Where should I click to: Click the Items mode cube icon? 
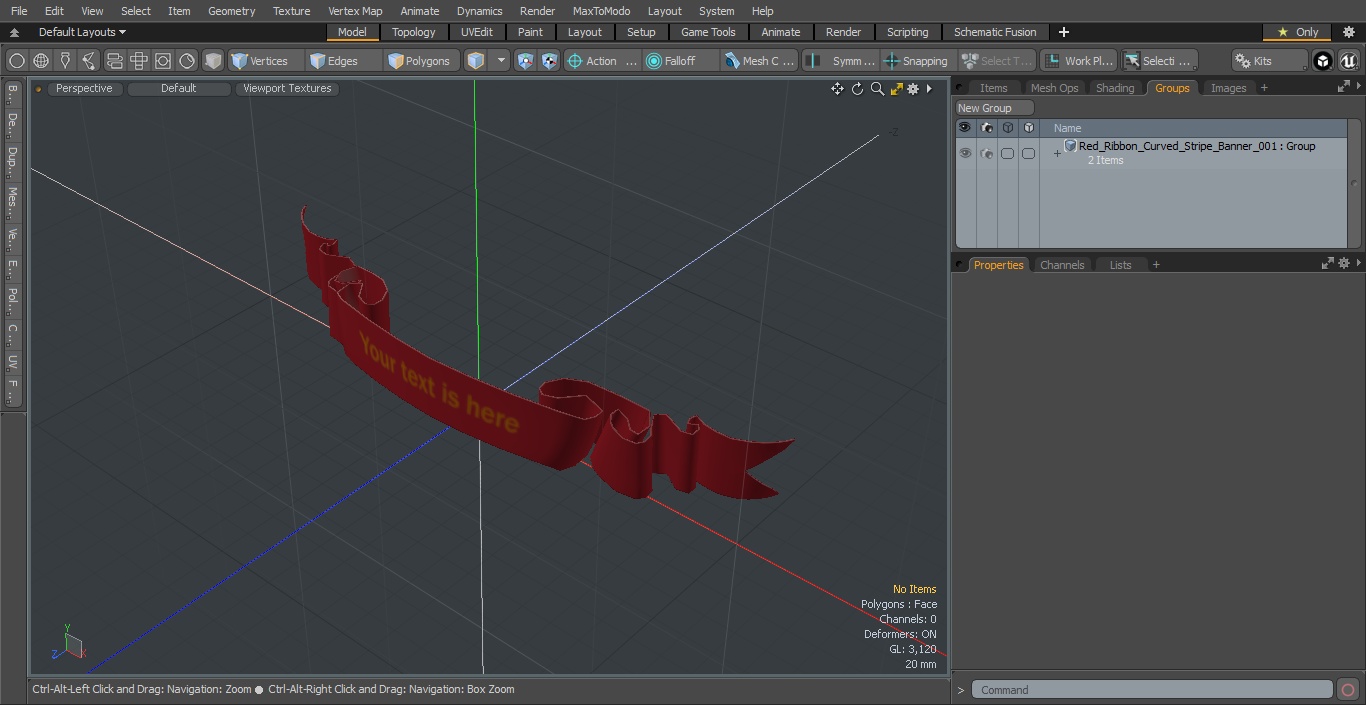pos(476,61)
